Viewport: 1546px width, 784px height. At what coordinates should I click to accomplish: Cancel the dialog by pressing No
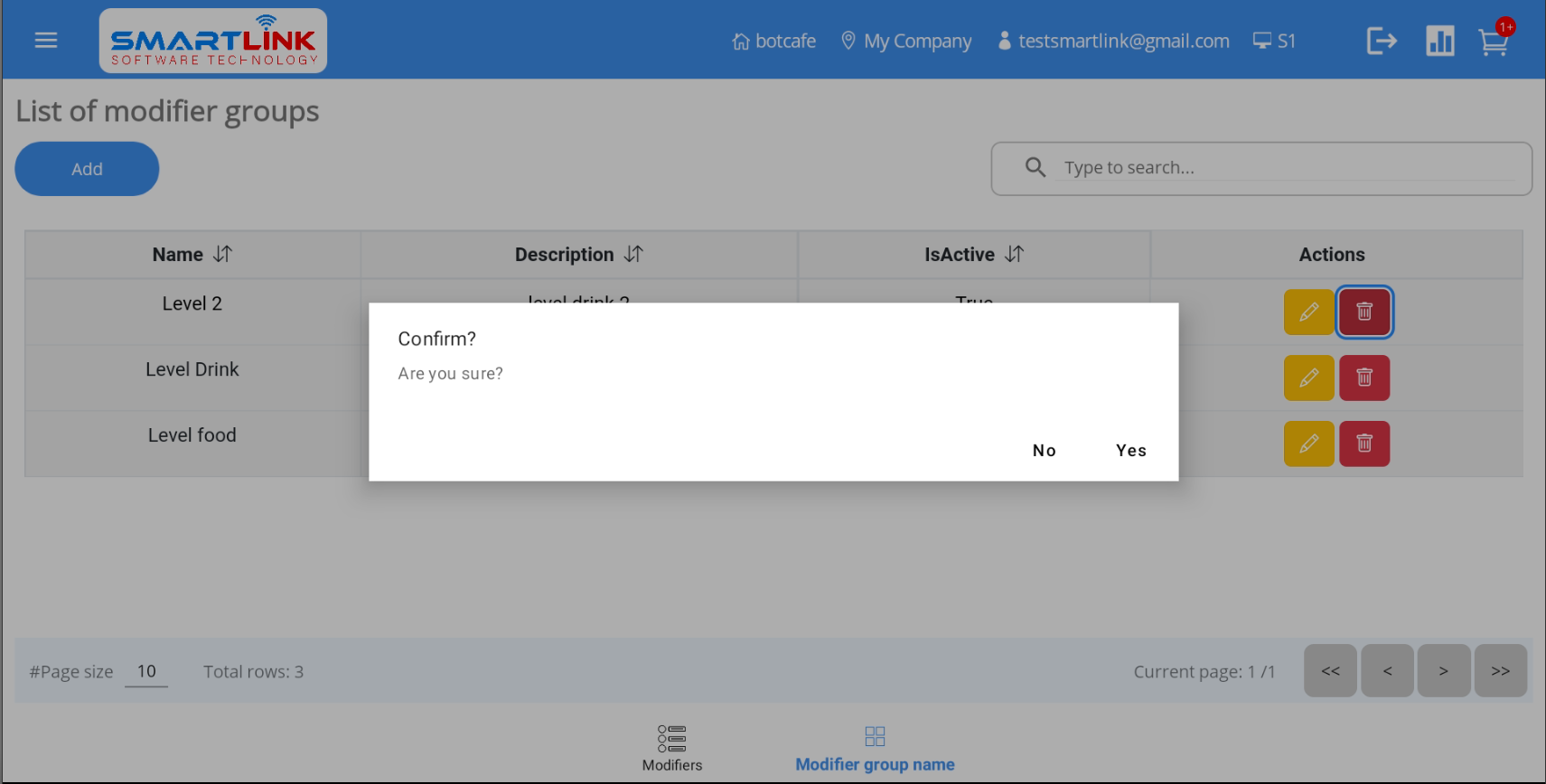click(1044, 451)
